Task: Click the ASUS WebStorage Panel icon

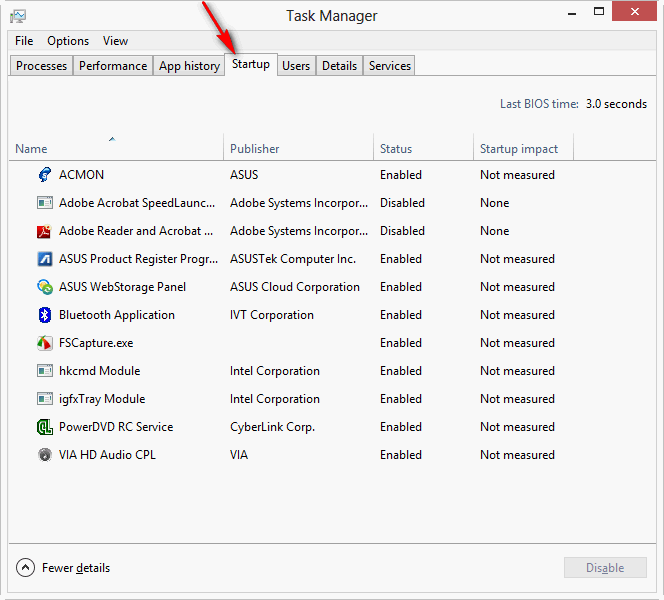Action: click(x=44, y=287)
